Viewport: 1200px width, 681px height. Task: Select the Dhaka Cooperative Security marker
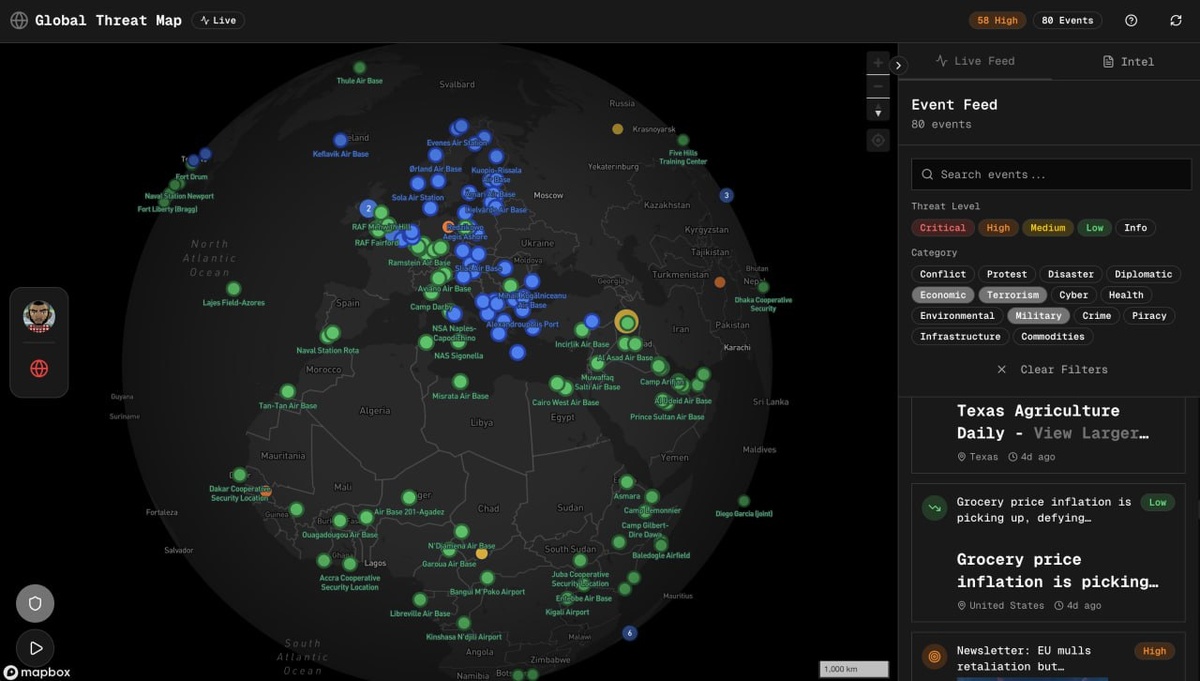pyautogui.click(x=763, y=287)
